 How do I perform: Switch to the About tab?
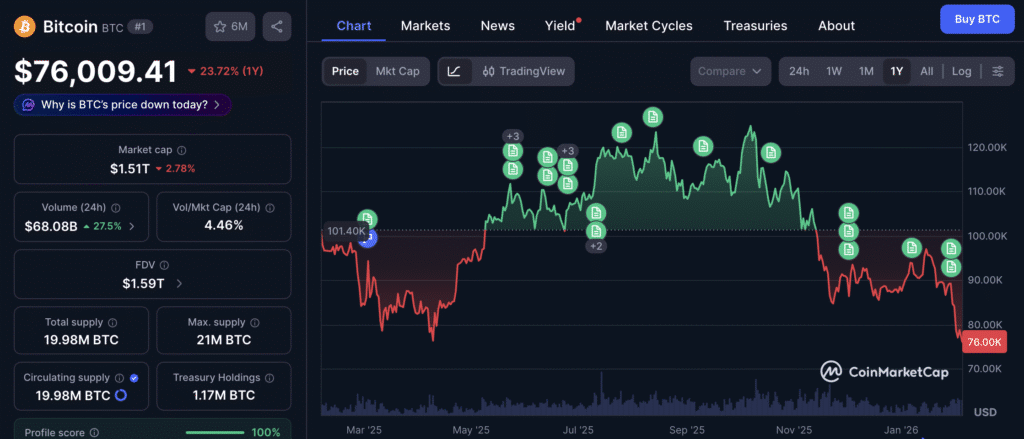click(836, 26)
